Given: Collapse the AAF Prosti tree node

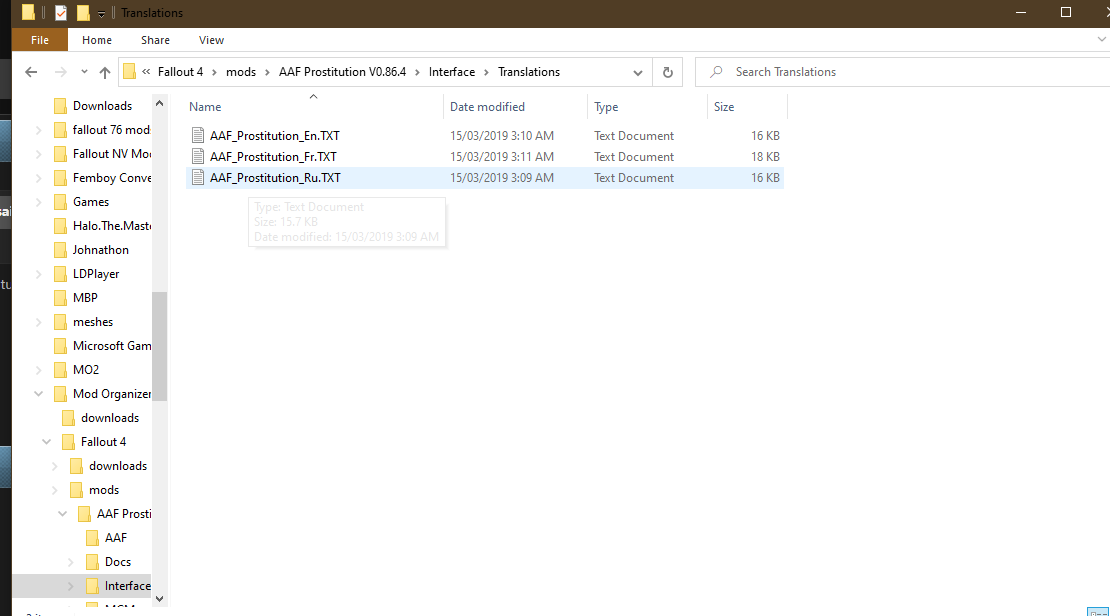Looking at the screenshot, I should 63,515.
